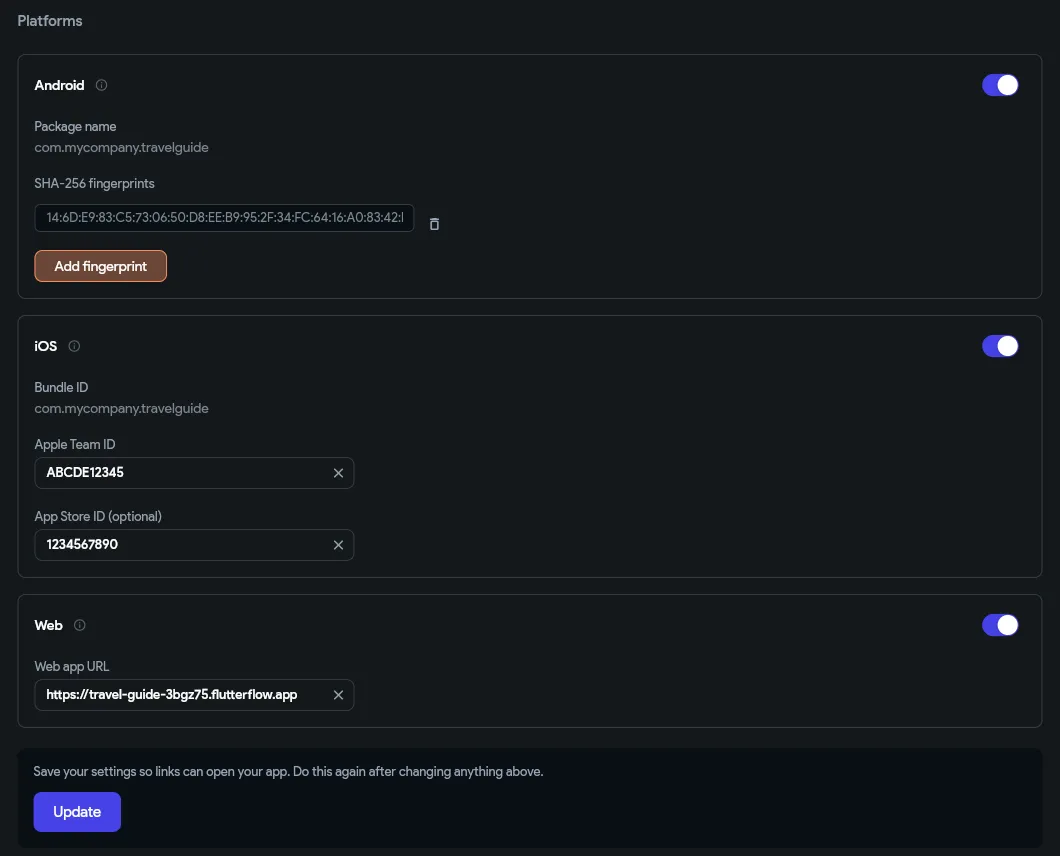This screenshot has width=1060, height=856.
Task: Click the Package name label
Action: coord(75,126)
